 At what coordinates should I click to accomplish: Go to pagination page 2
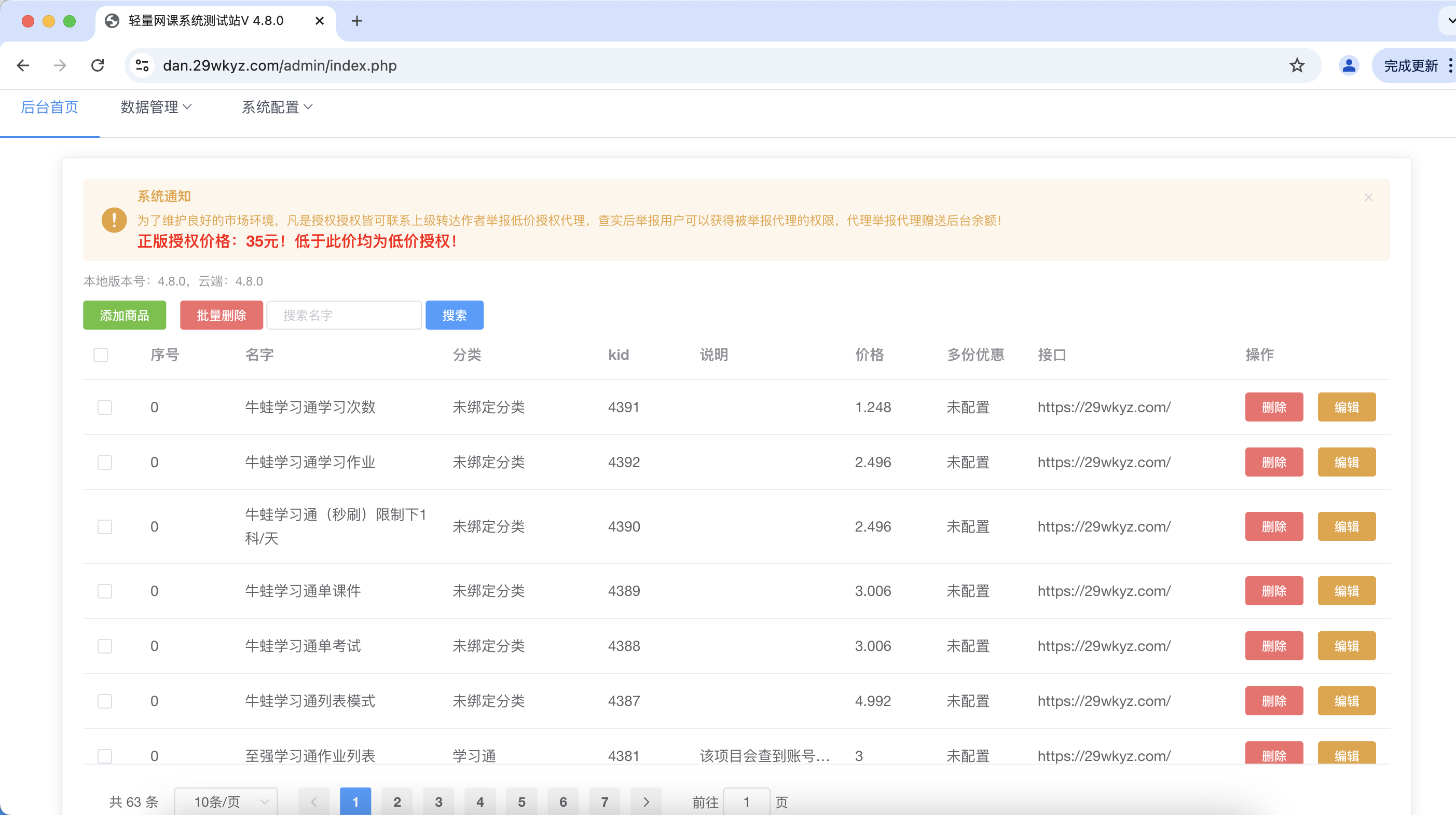coord(397,802)
